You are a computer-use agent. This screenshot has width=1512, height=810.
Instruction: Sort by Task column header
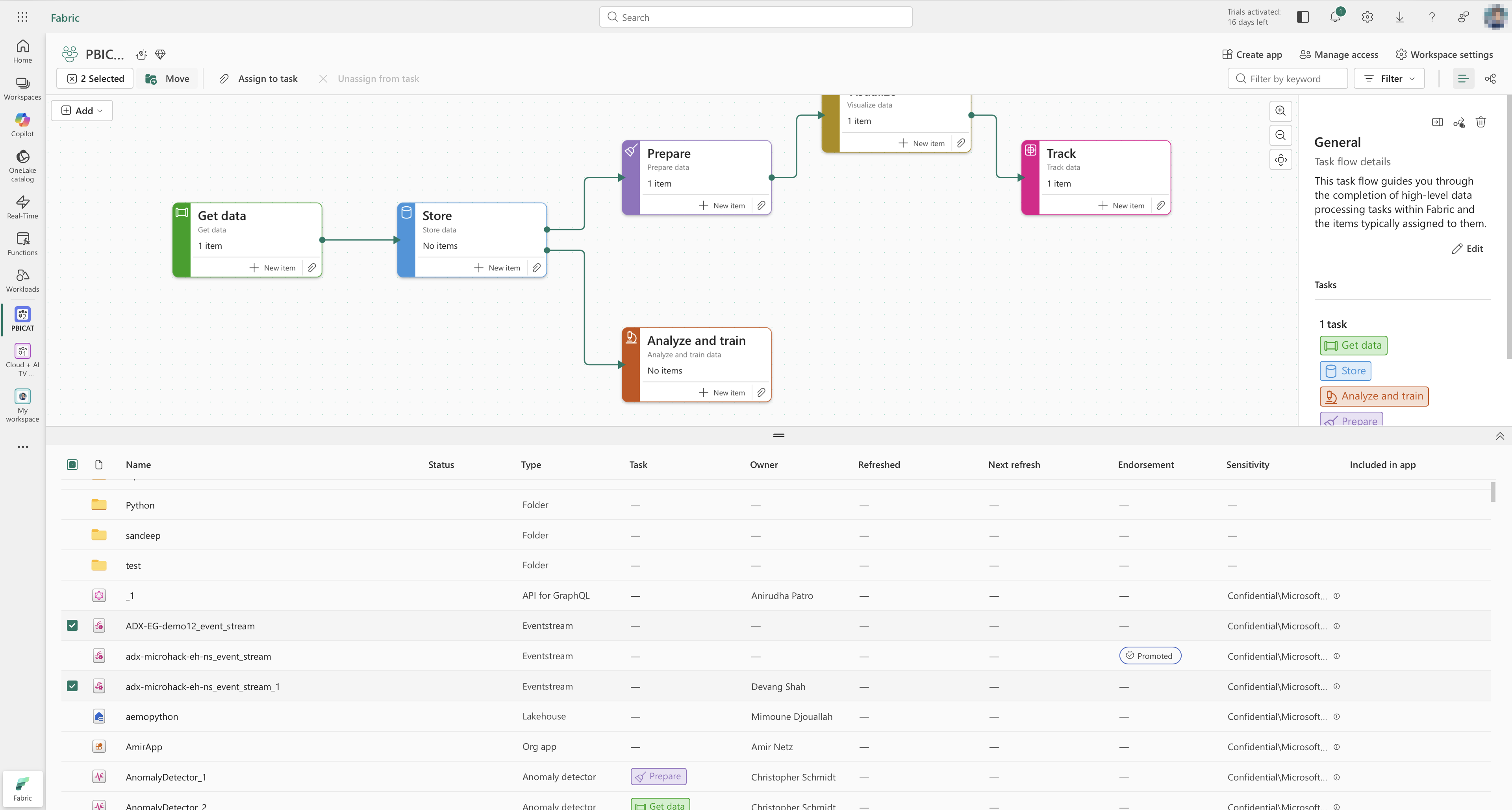638,464
